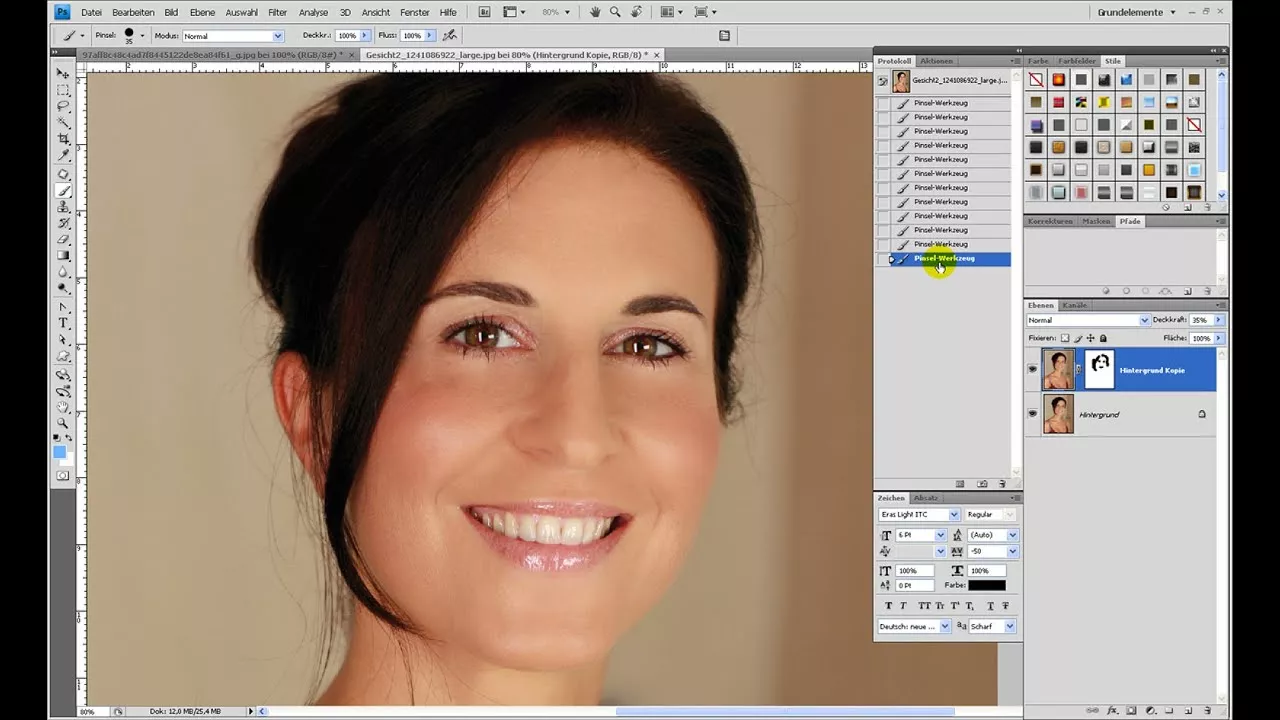Select the Move tool

pos(63,75)
